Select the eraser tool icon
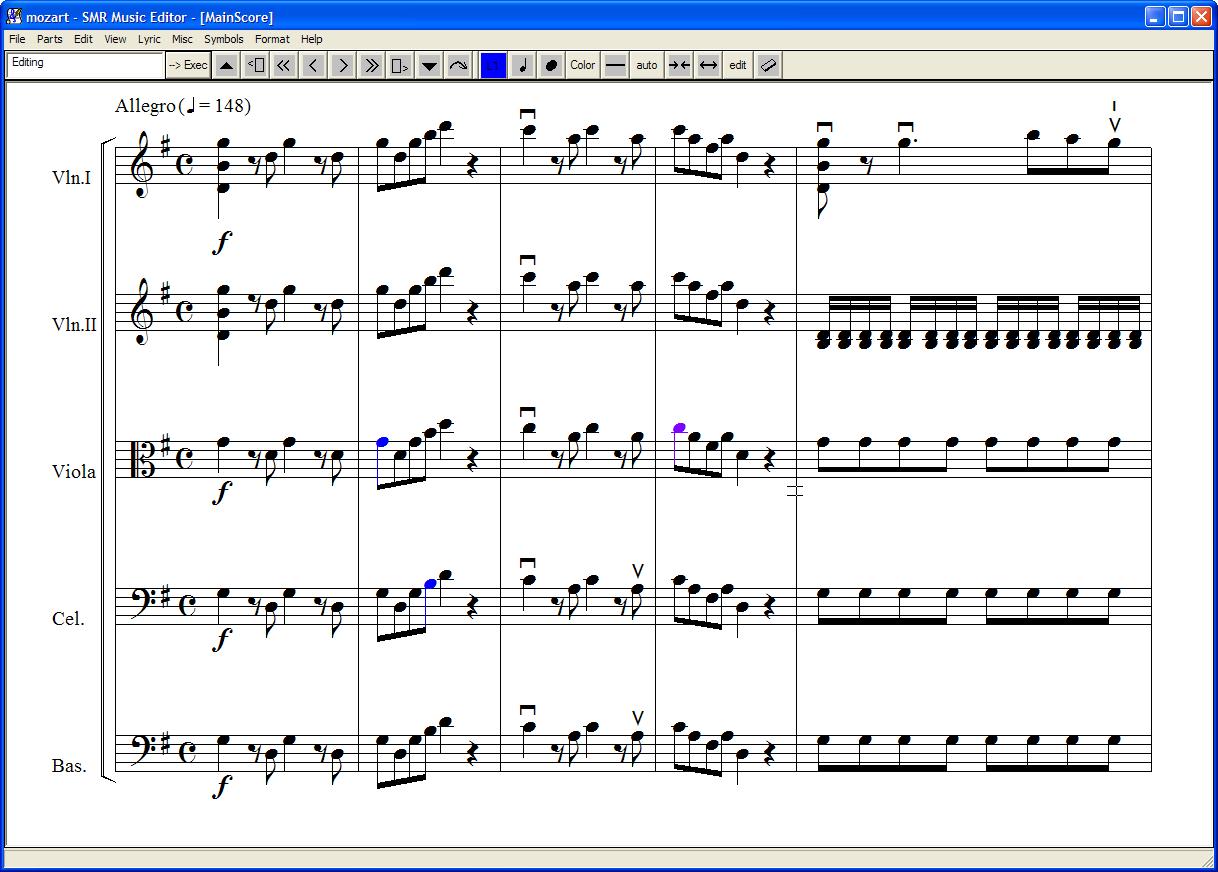This screenshot has width=1218, height=872. coord(768,65)
